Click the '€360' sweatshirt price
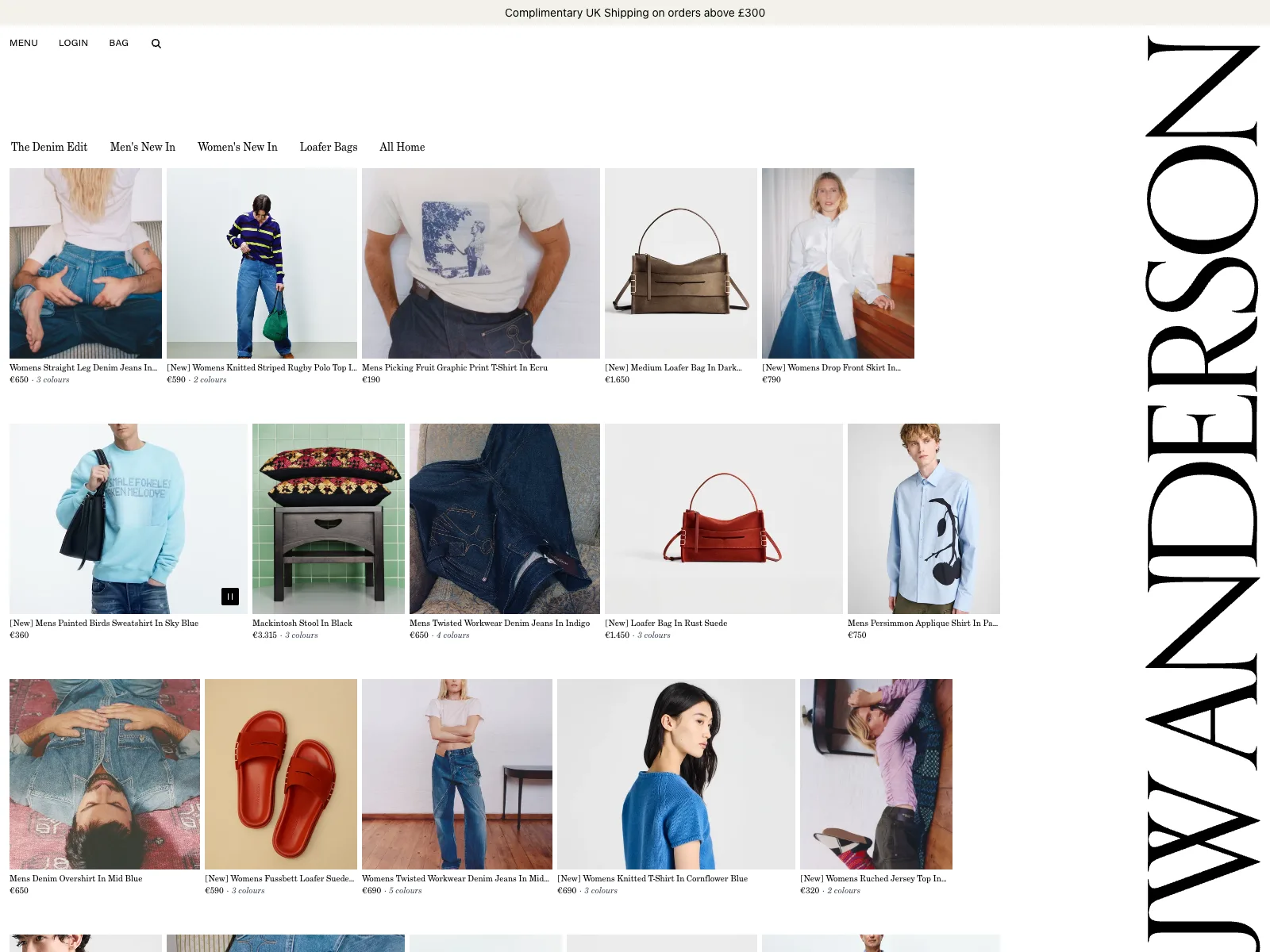The width and height of the screenshot is (1270, 952). (x=19, y=635)
